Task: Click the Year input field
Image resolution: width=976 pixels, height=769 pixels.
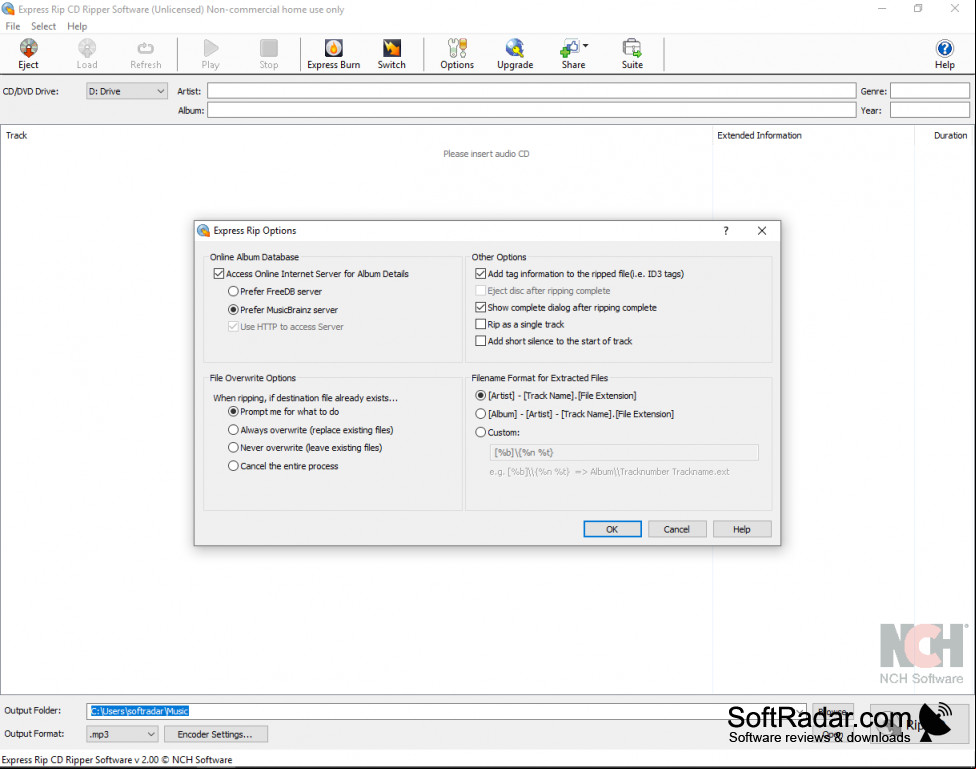Action: 930,110
